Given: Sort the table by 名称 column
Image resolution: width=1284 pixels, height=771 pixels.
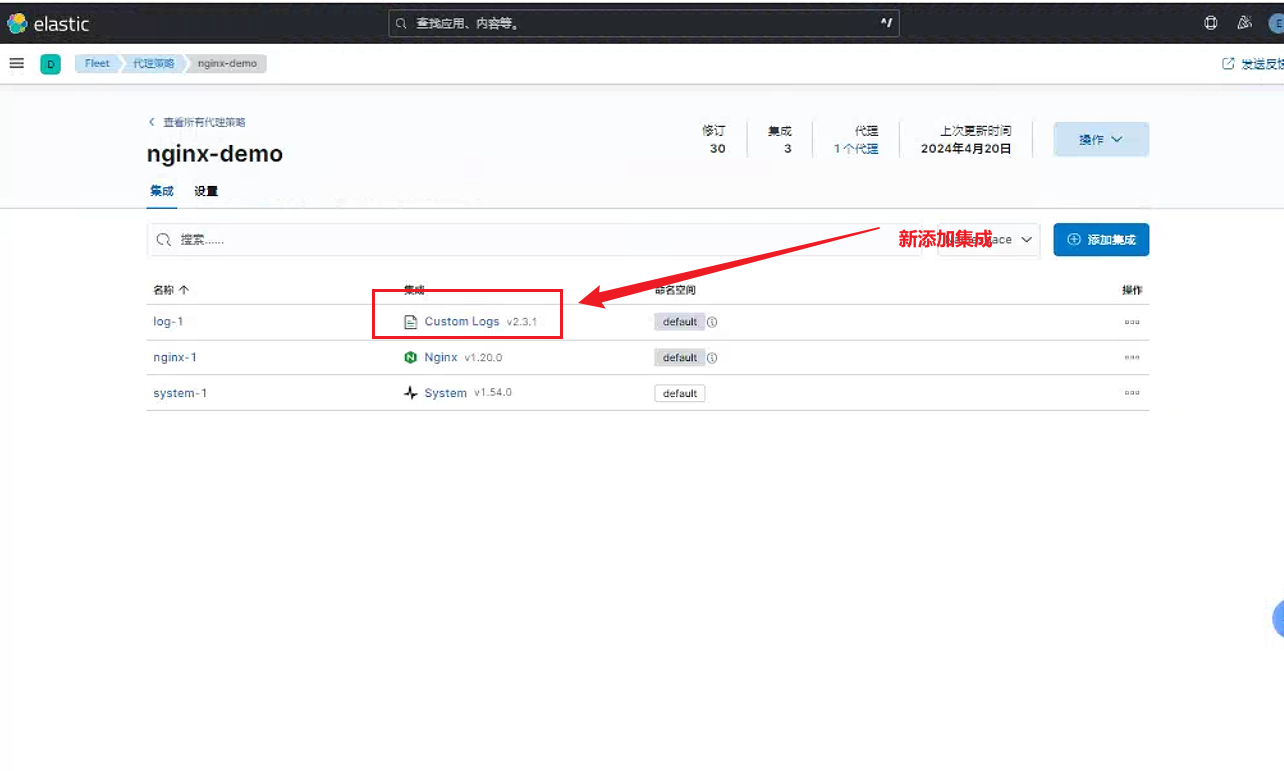Looking at the screenshot, I should (171, 290).
